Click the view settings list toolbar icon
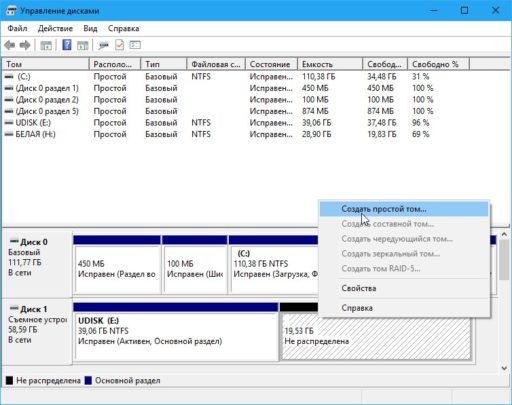This screenshot has width=512, height=405. click(135, 45)
